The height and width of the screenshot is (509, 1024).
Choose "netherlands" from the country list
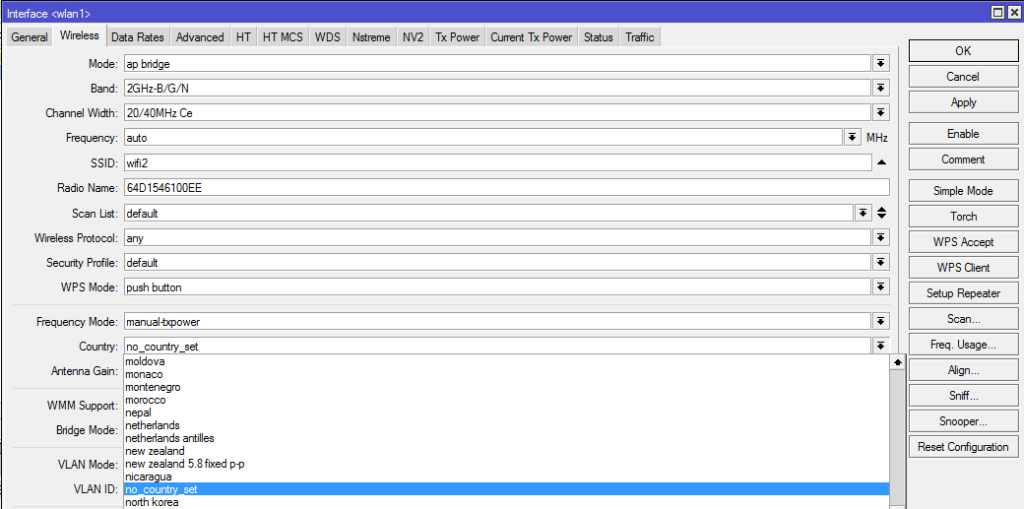click(x=152, y=425)
